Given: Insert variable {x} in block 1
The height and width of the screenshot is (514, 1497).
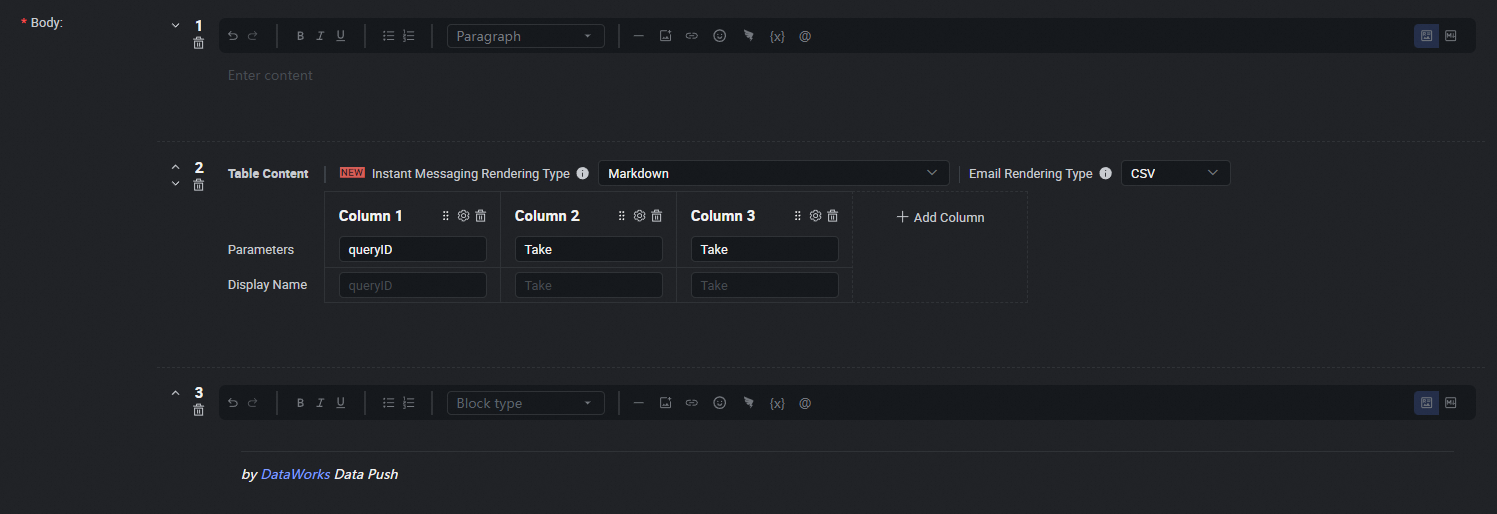Looking at the screenshot, I should (x=777, y=36).
